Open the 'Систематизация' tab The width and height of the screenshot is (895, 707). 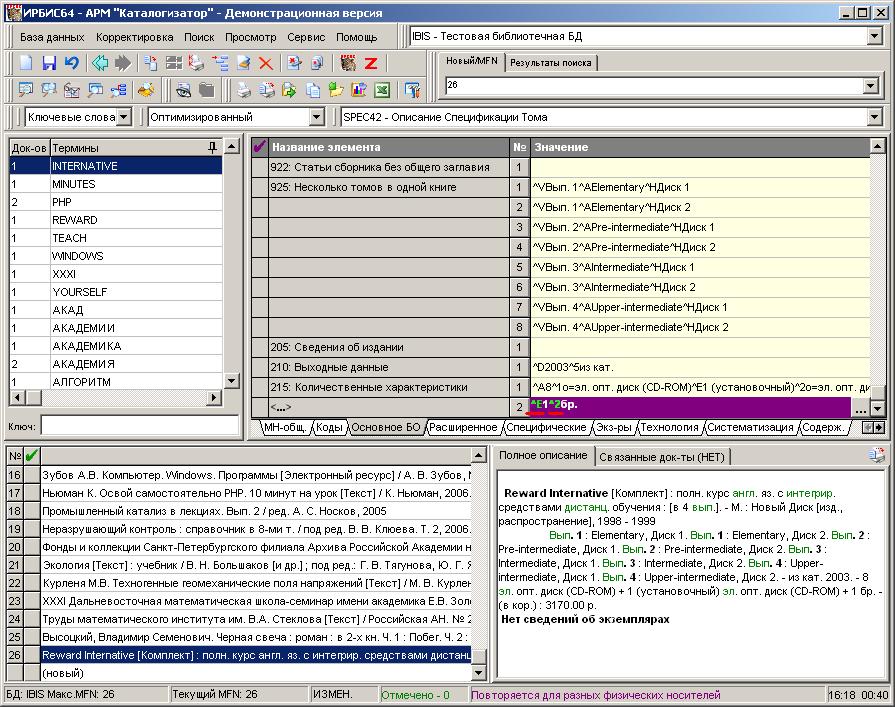[x=751, y=427]
